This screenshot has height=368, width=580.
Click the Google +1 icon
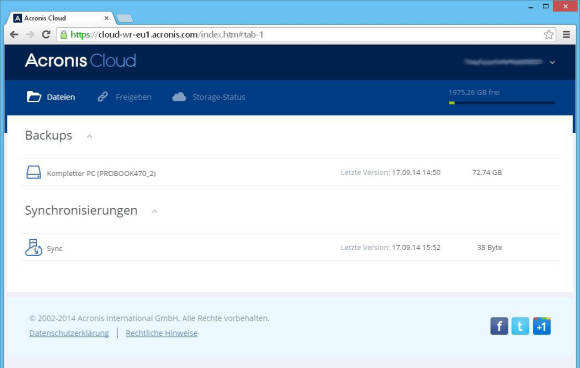542,326
